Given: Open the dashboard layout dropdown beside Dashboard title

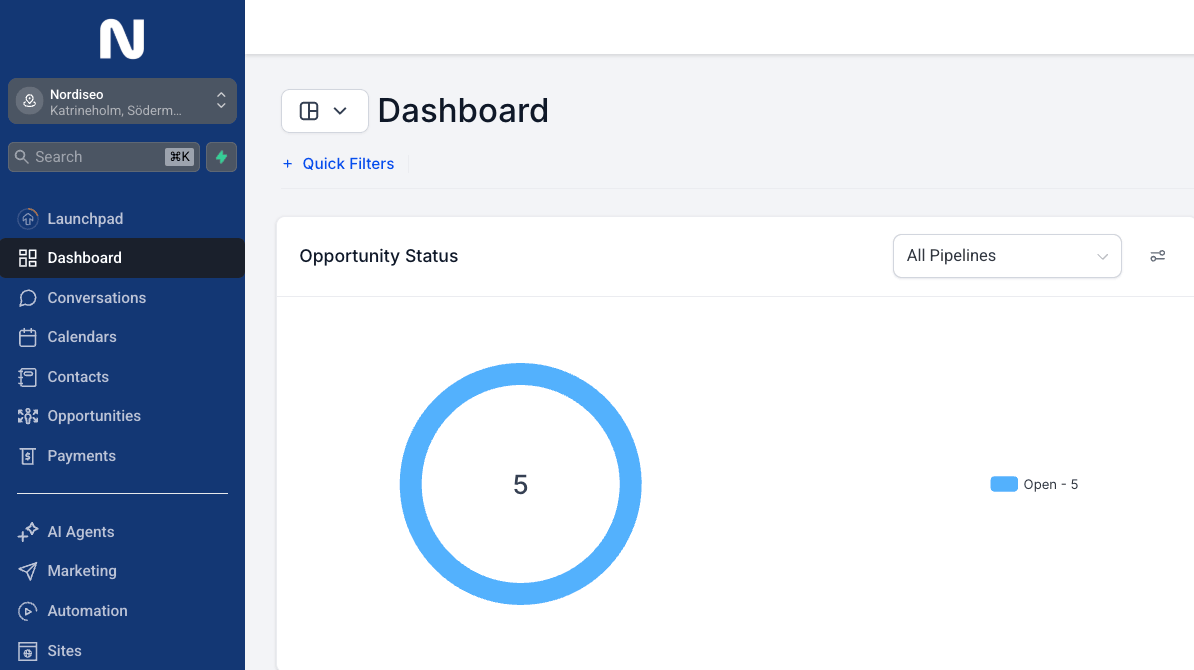Looking at the screenshot, I should pyautogui.click(x=324, y=110).
